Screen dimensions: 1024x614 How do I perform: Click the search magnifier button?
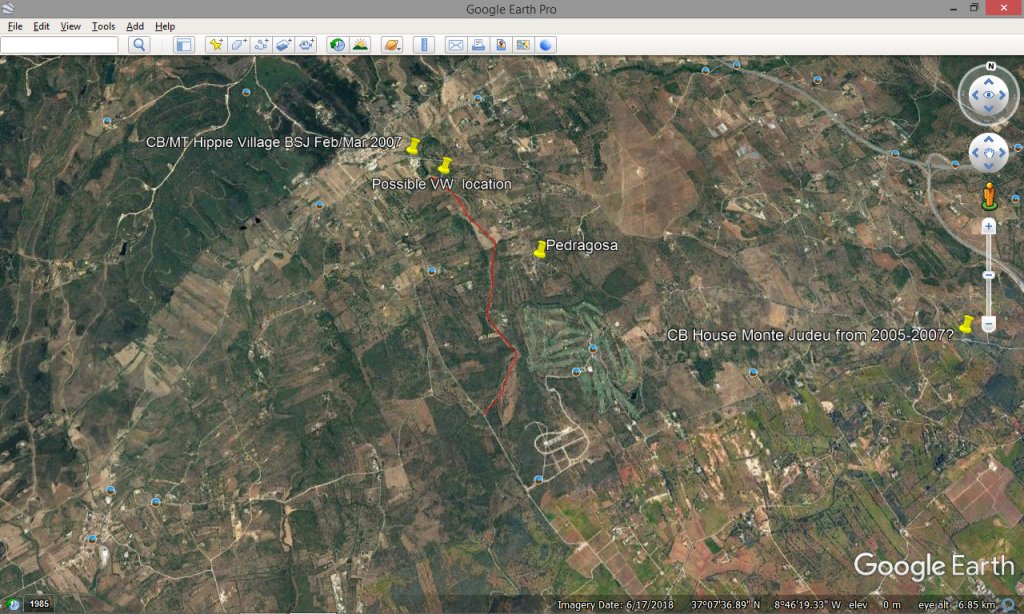[x=139, y=45]
